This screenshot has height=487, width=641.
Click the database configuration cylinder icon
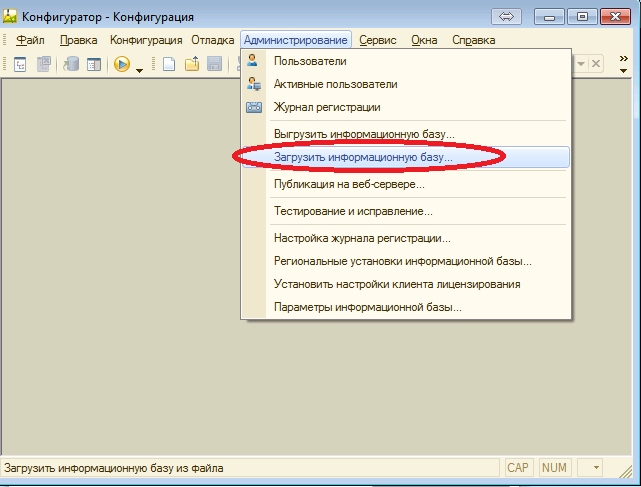(72, 64)
